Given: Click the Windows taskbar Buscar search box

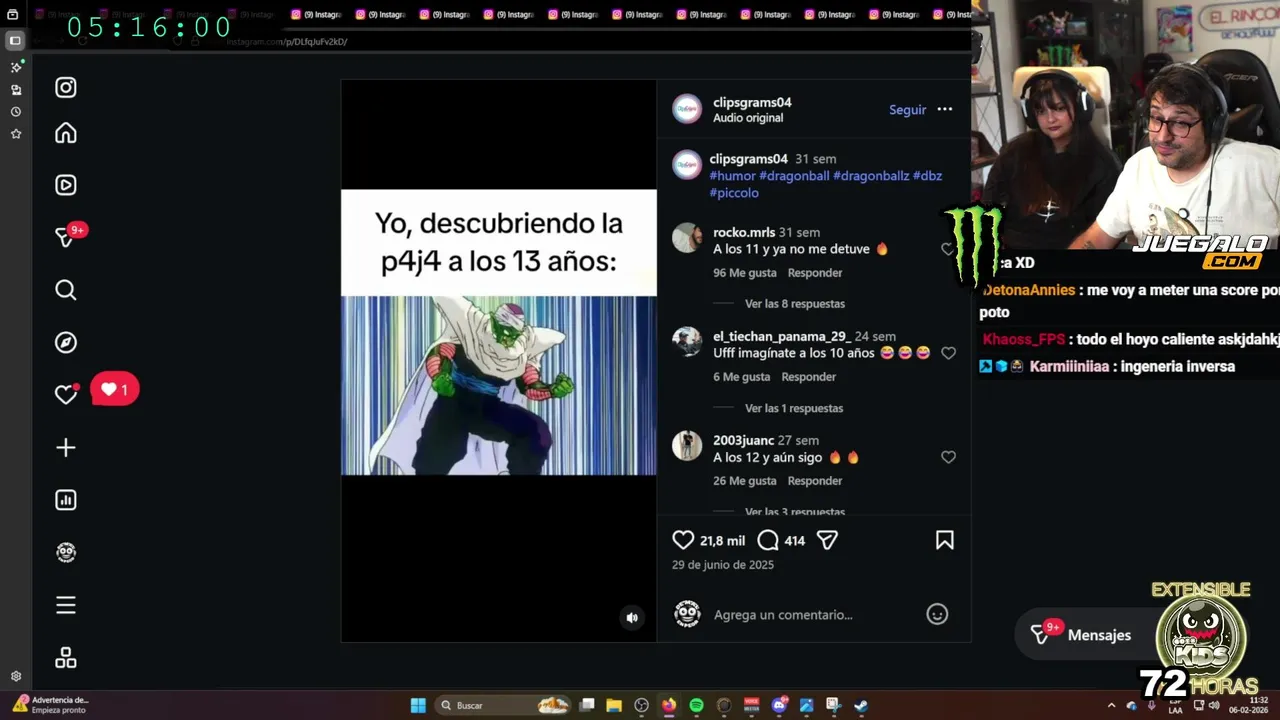Looking at the screenshot, I should (505, 705).
